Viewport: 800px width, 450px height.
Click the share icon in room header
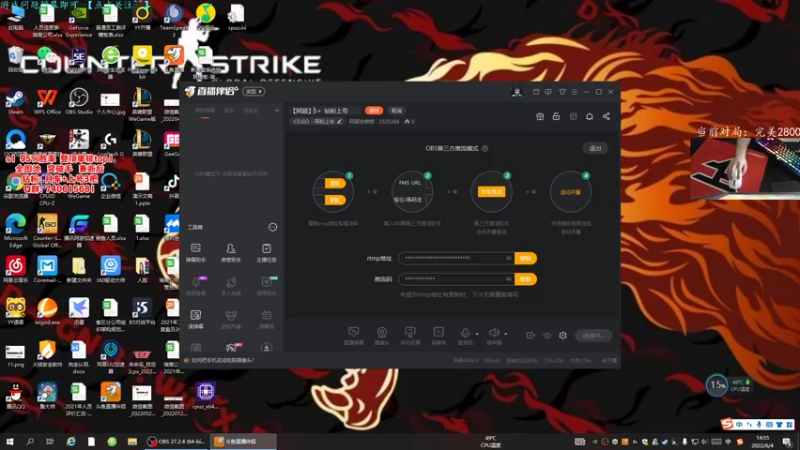point(606,116)
